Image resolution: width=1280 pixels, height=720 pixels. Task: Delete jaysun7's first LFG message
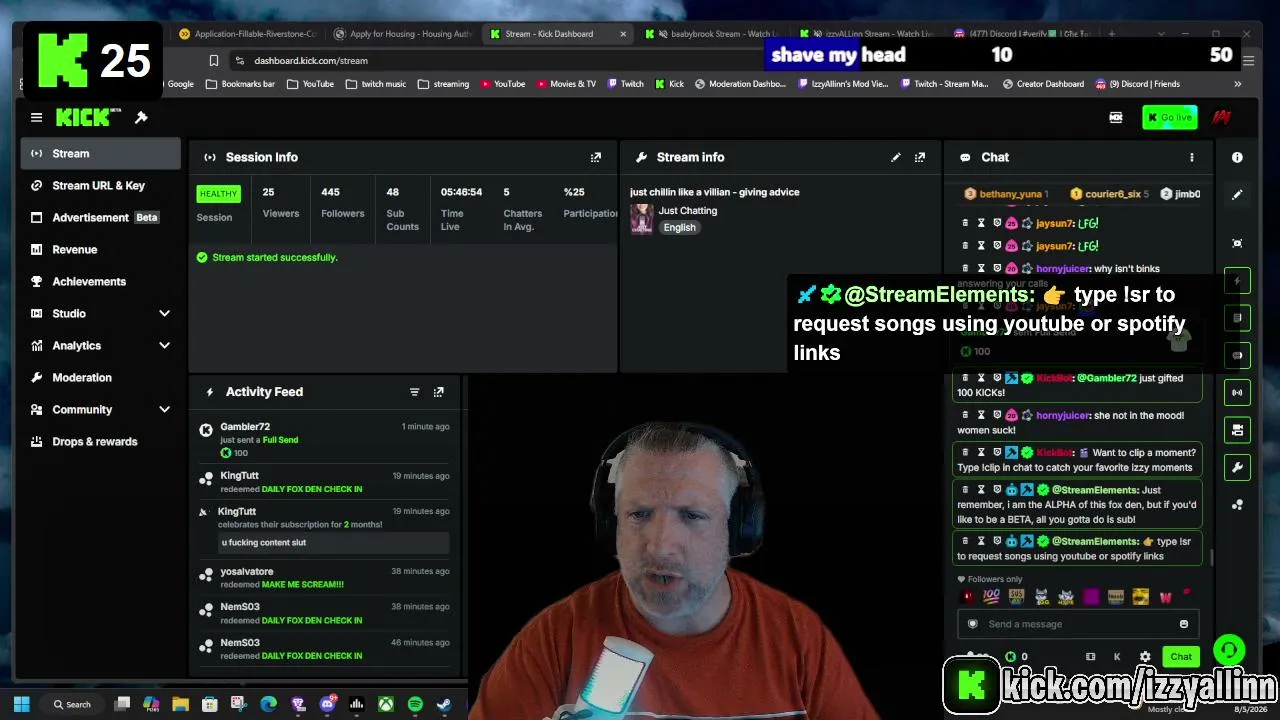965,223
